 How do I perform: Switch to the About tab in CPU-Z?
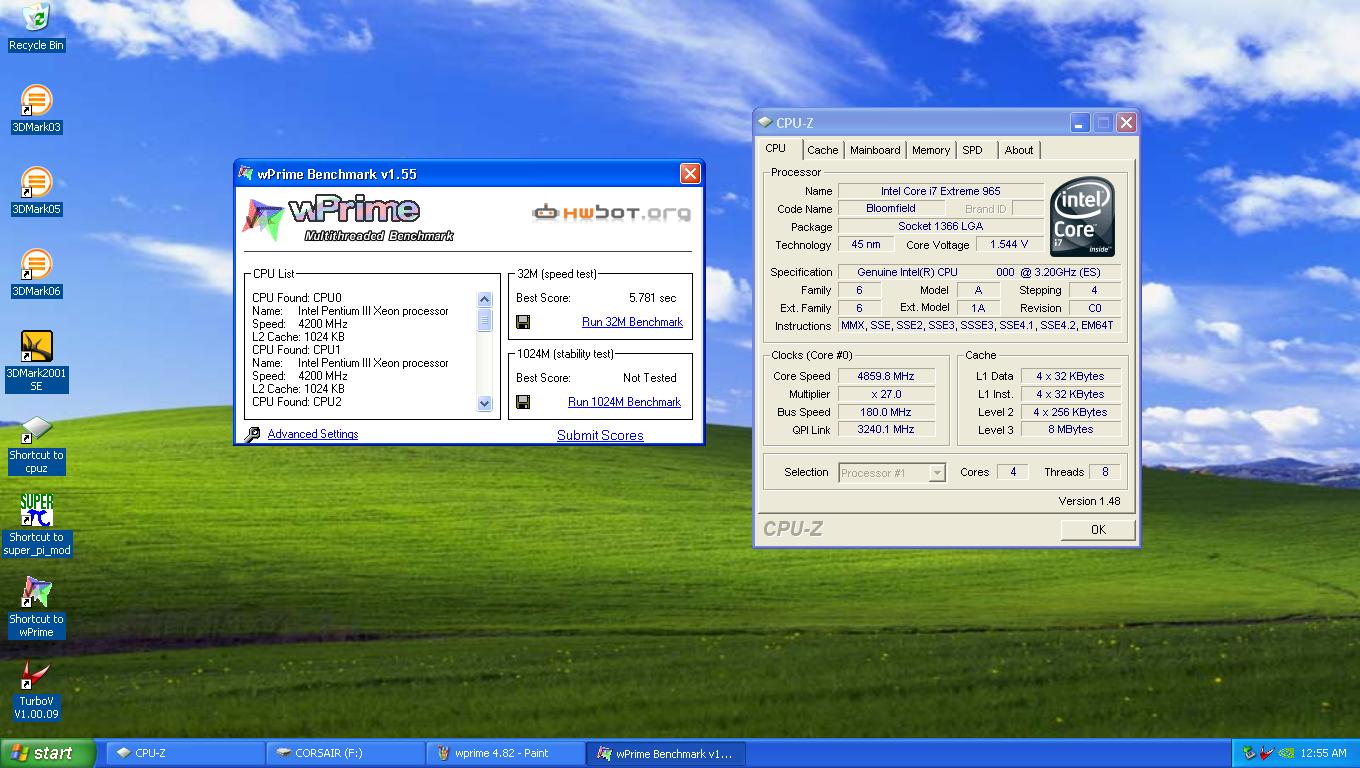[1019, 150]
